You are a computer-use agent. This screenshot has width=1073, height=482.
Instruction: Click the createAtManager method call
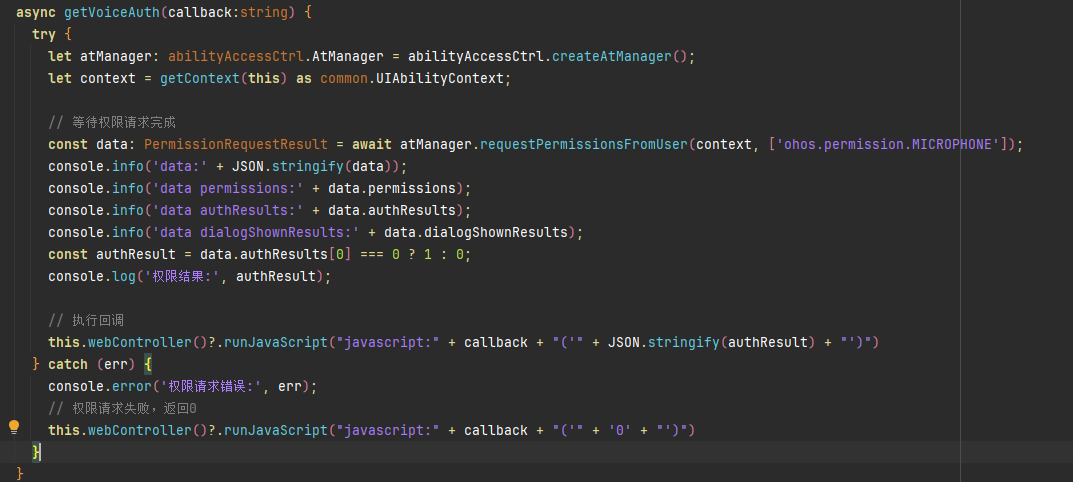pos(612,56)
